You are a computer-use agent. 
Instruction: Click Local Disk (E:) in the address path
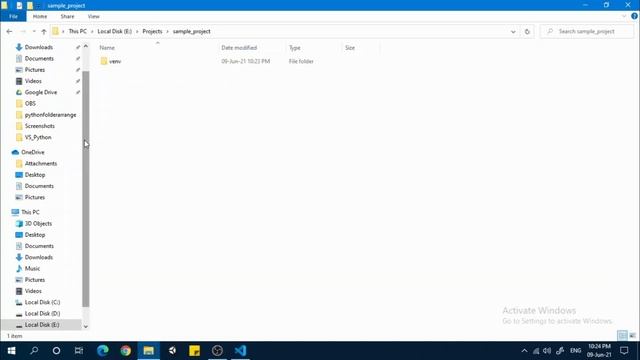(114, 31)
